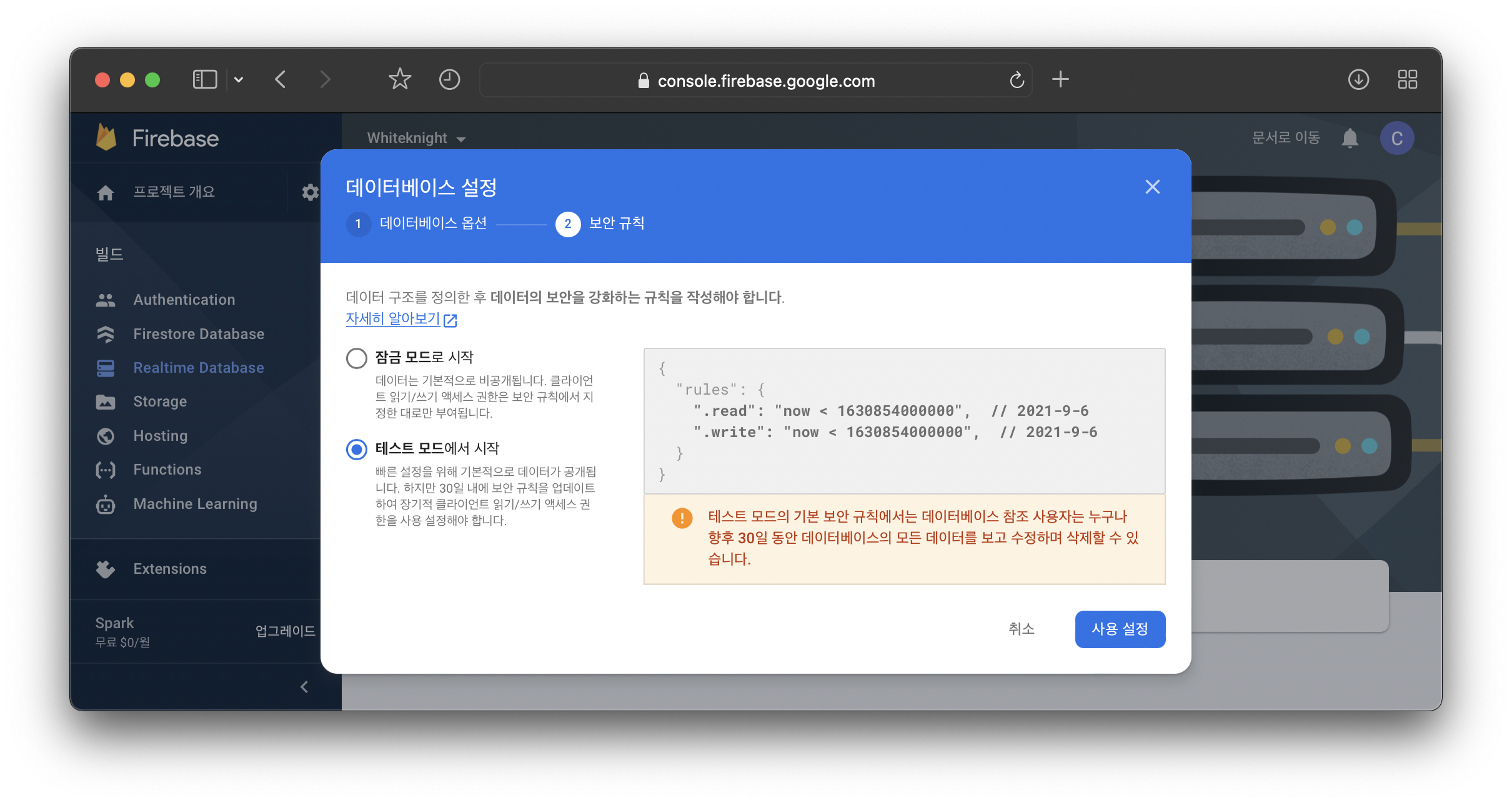Open Machine Learning in sidebar
The width and height of the screenshot is (1512, 803).
195,504
